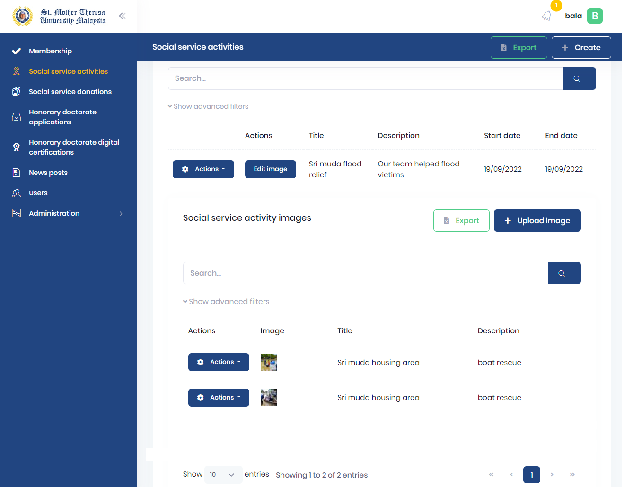Open Actions dropdown for first image row

[x=218, y=362]
